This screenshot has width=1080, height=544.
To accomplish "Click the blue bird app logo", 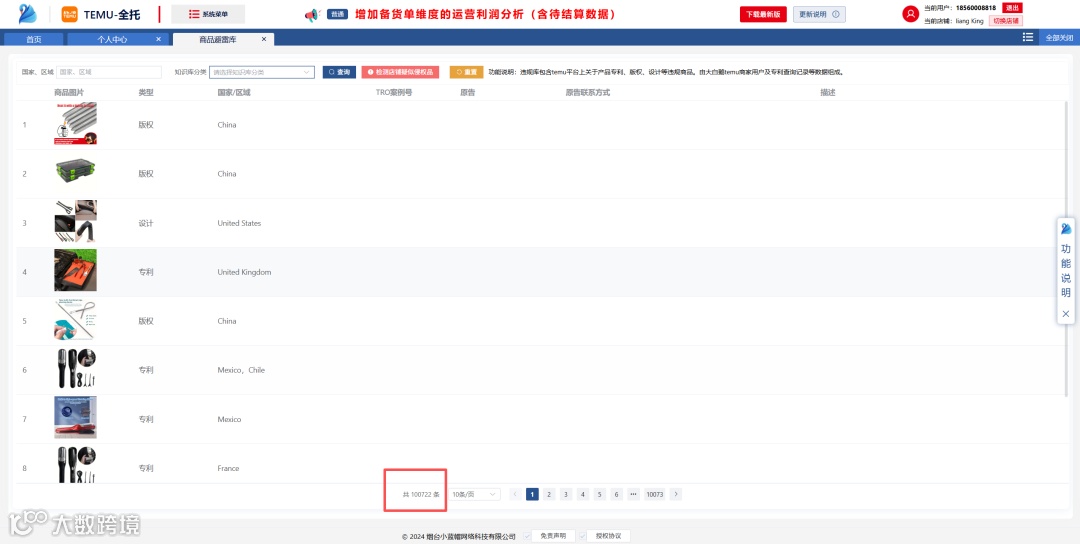I will click(x=28, y=14).
